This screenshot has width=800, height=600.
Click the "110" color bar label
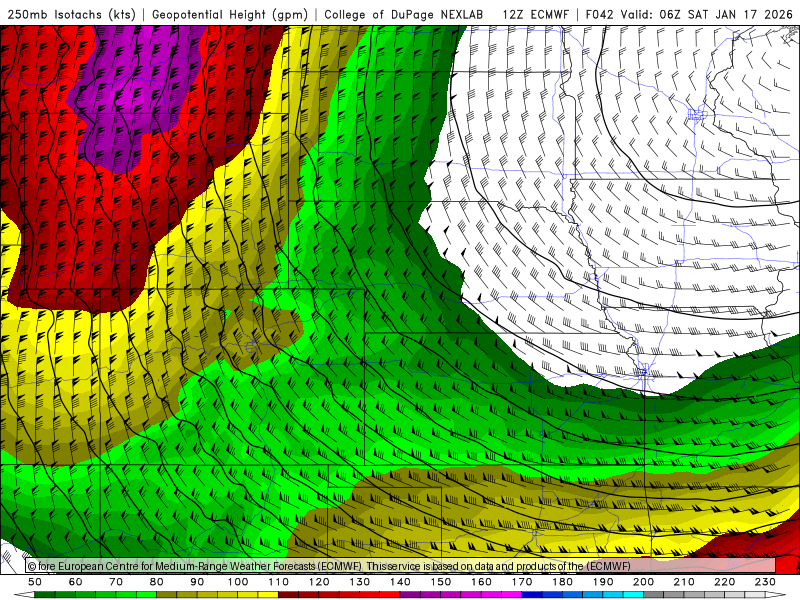pyautogui.click(x=279, y=582)
